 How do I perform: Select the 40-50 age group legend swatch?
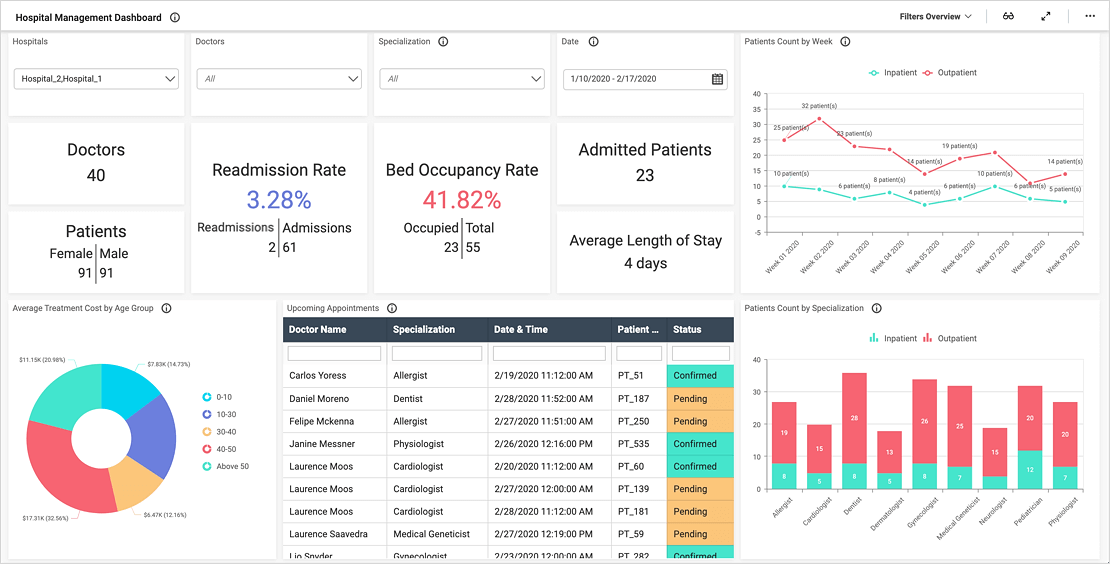pos(207,449)
